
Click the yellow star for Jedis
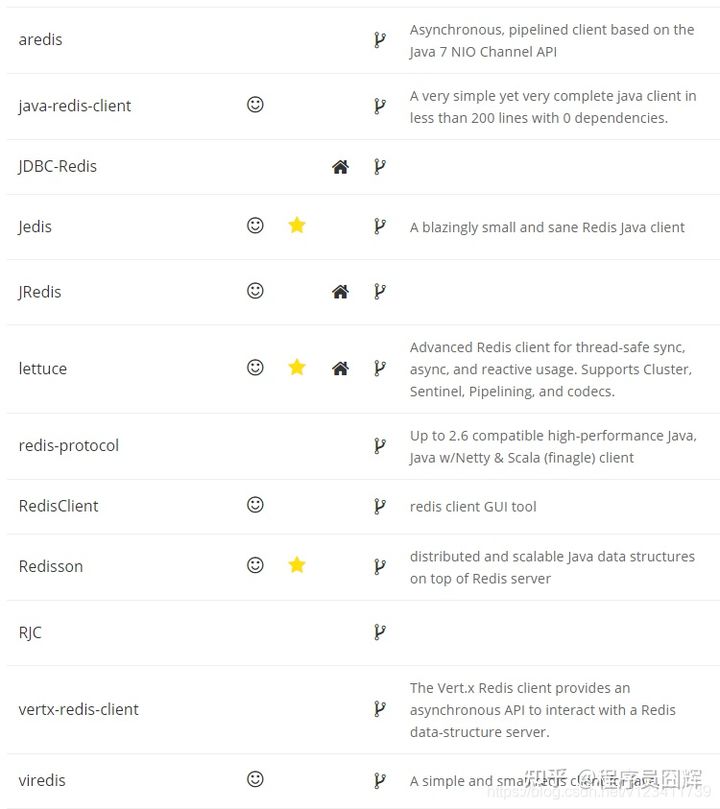[297, 226]
